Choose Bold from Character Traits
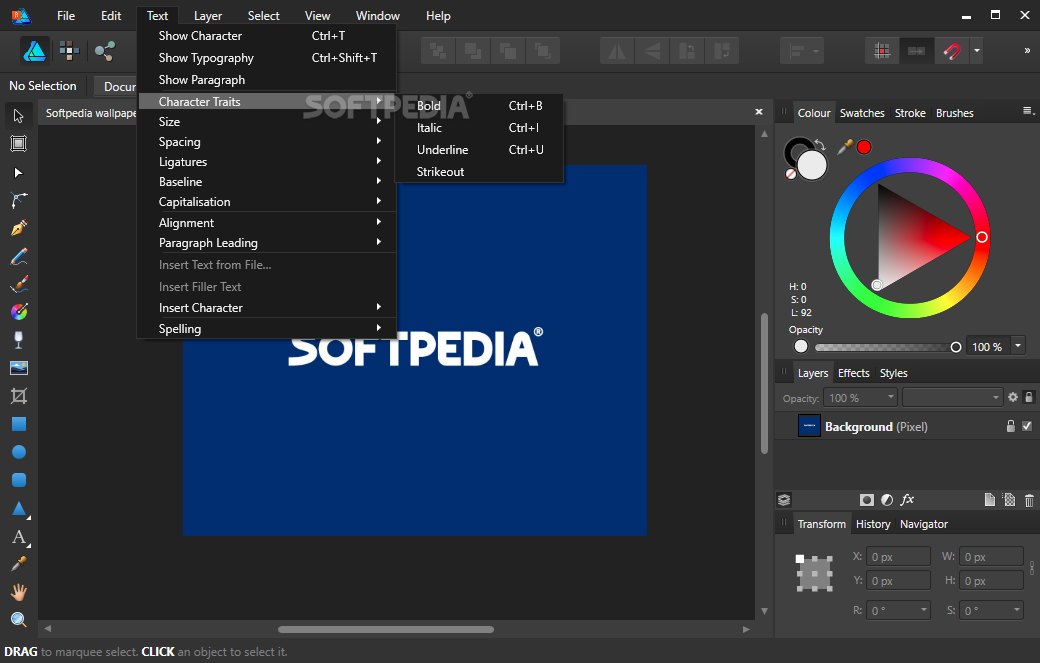 pos(479,105)
